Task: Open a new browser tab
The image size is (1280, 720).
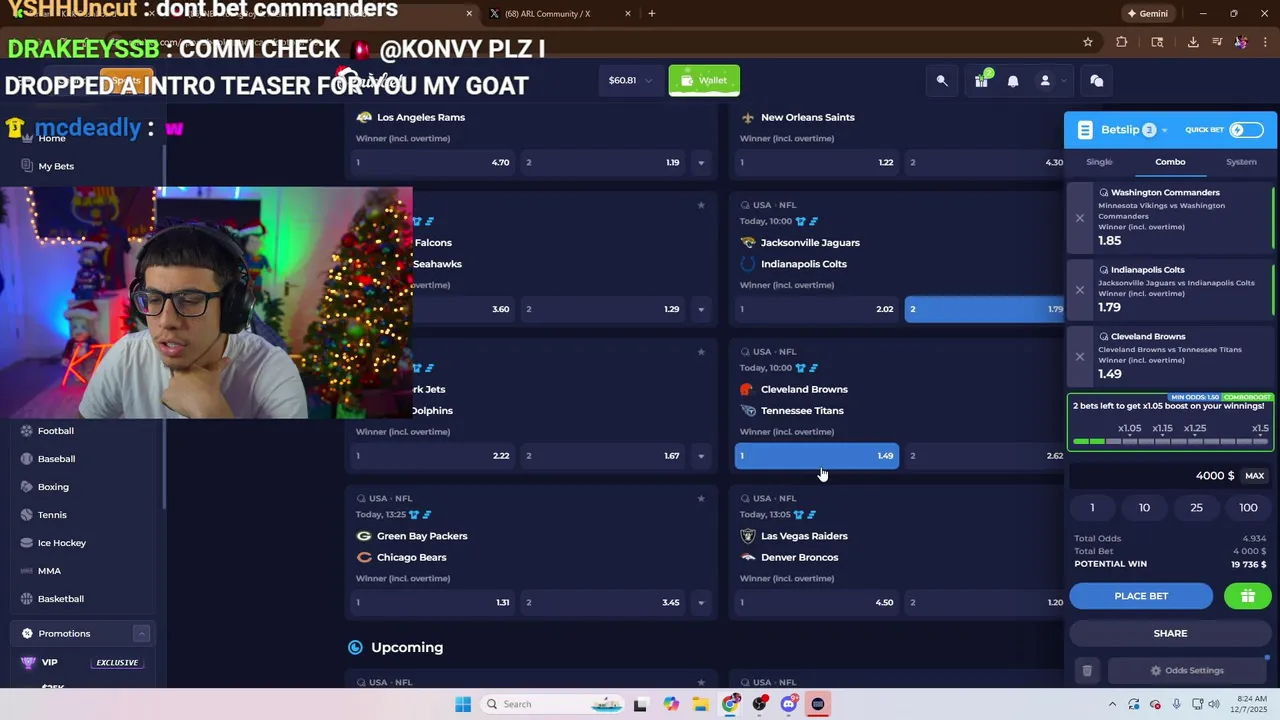Action: [x=652, y=14]
